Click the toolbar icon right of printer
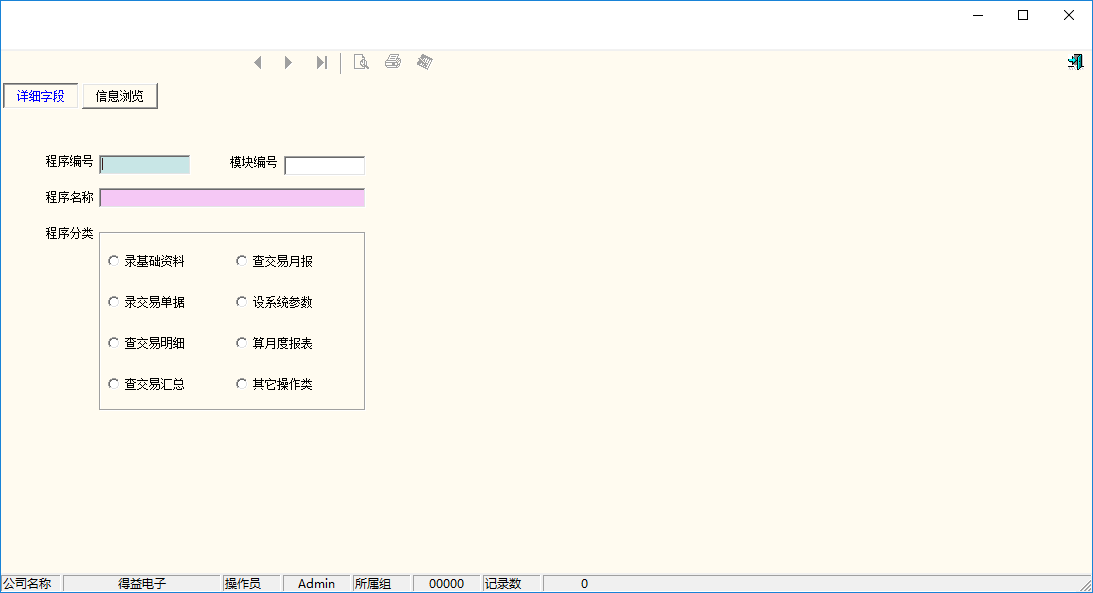The width and height of the screenshot is (1093, 593). [425, 63]
